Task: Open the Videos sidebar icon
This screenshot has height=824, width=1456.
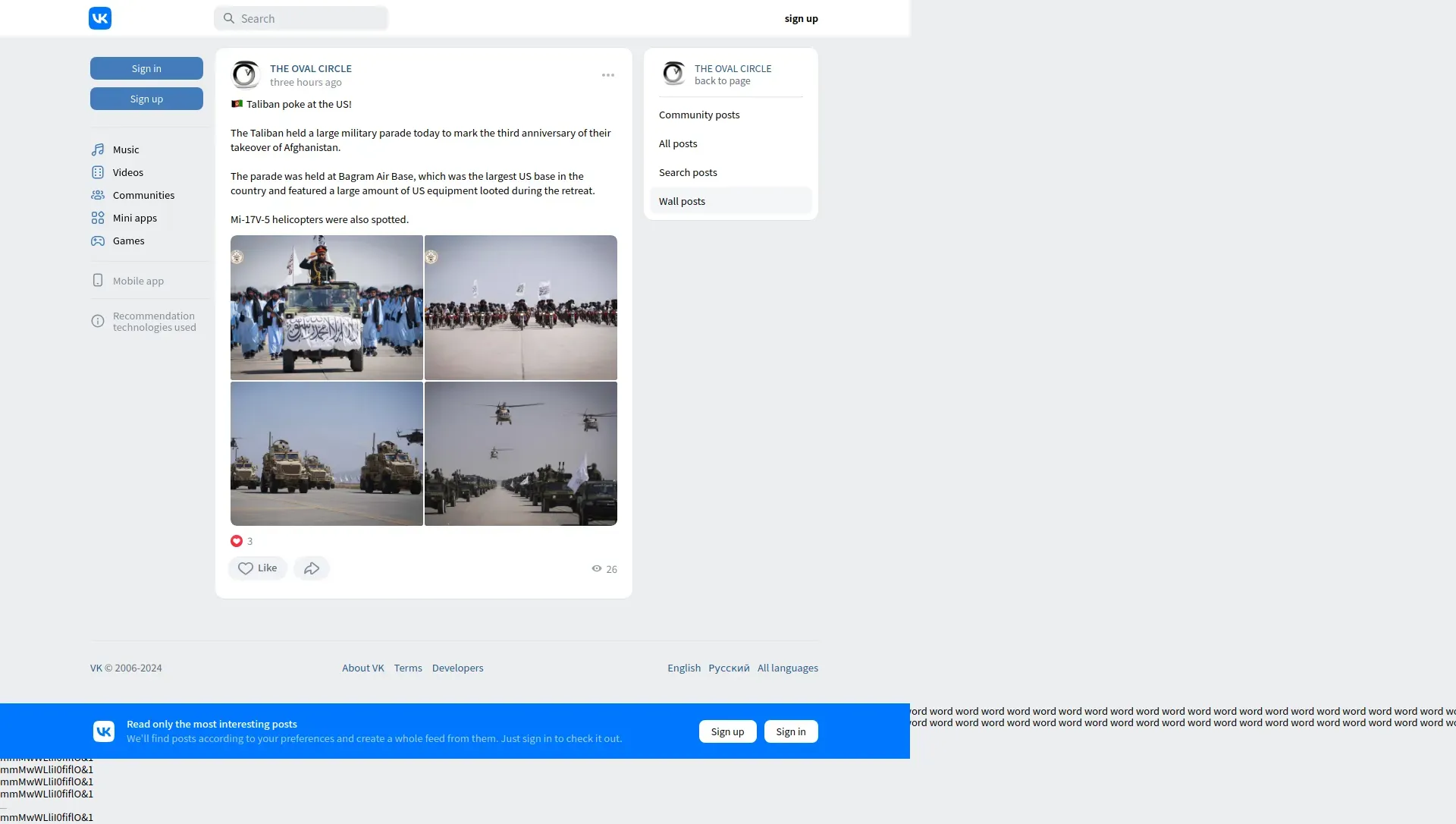Action: [98, 172]
